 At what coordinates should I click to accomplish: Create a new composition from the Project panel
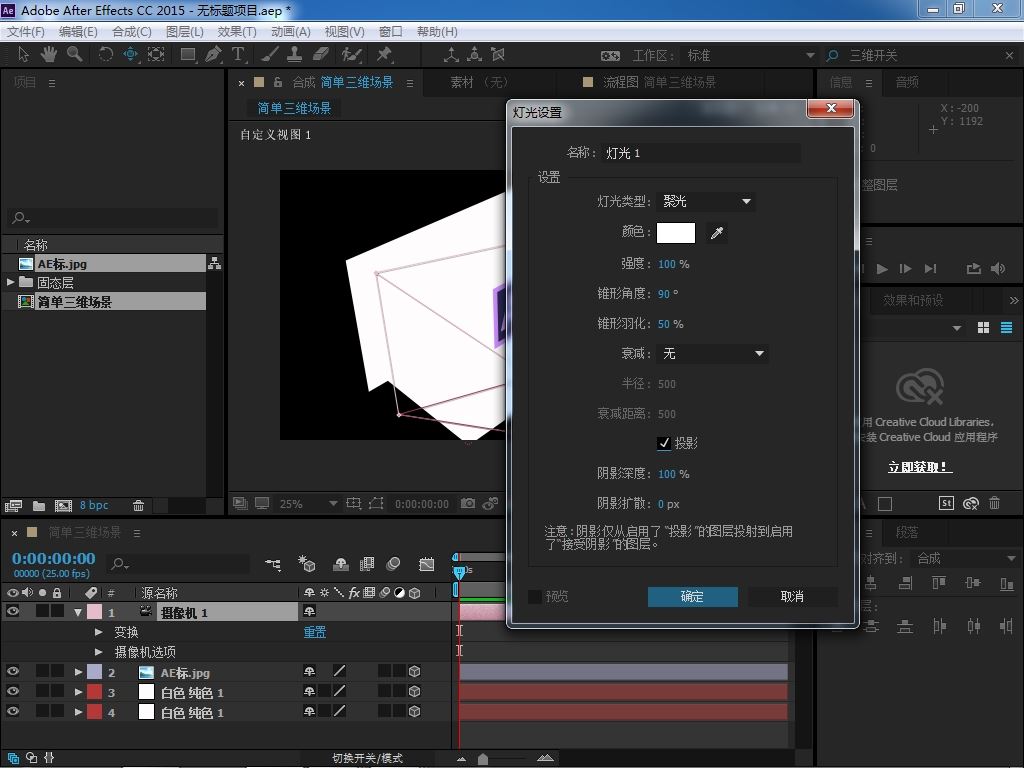[63, 505]
